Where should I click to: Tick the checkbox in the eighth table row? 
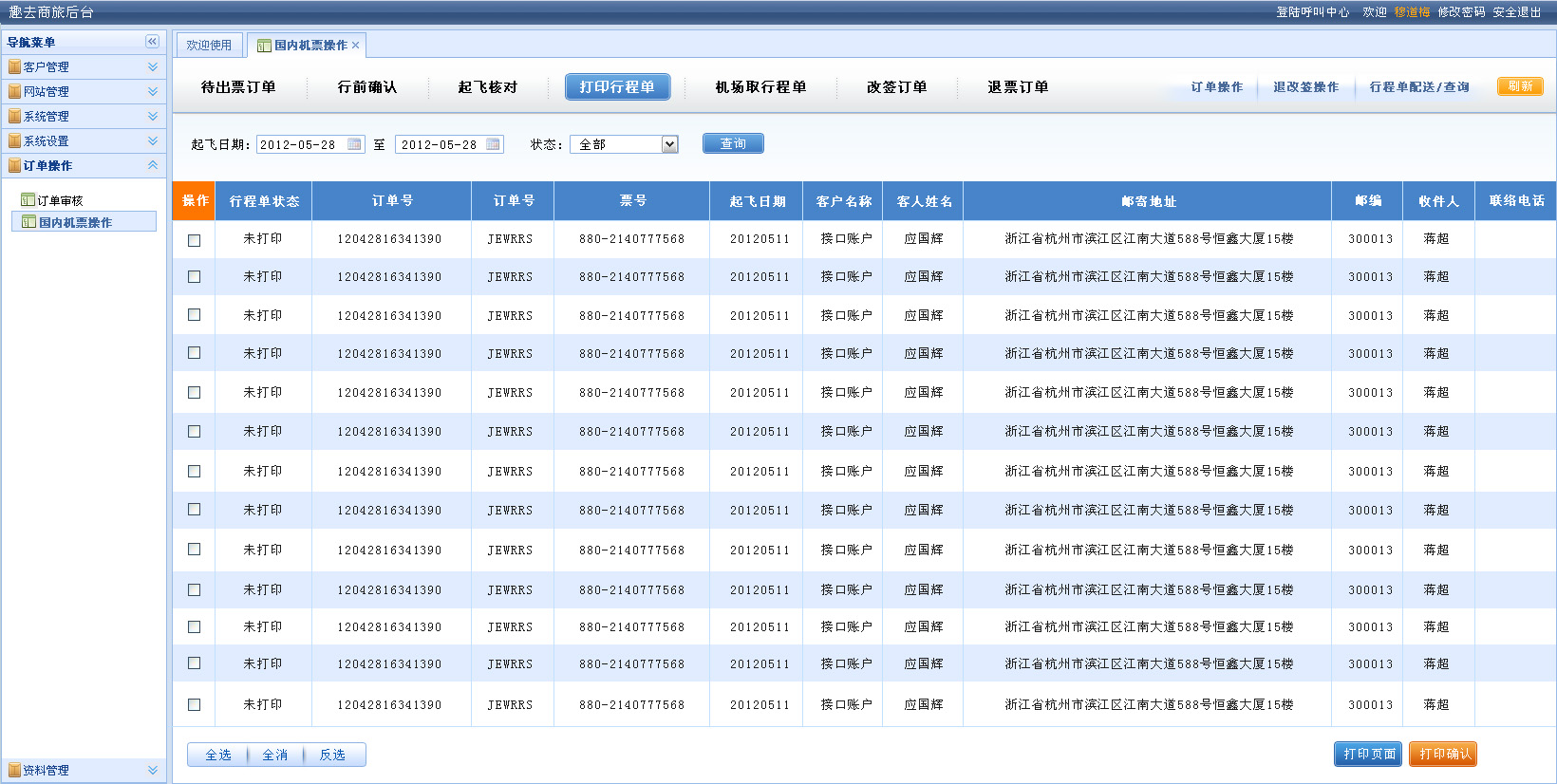(x=195, y=510)
